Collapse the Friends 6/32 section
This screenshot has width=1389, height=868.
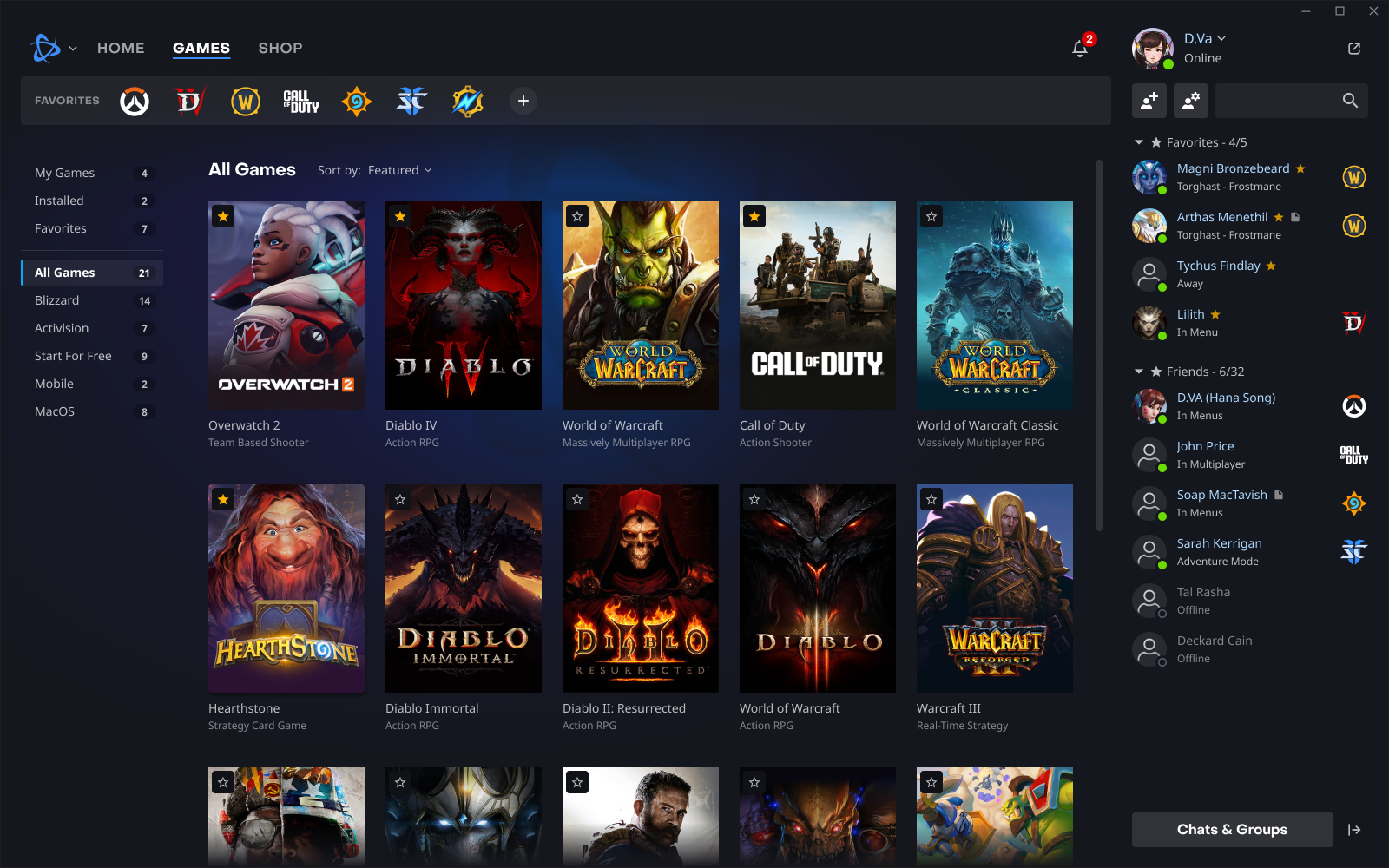click(1140, 371)
